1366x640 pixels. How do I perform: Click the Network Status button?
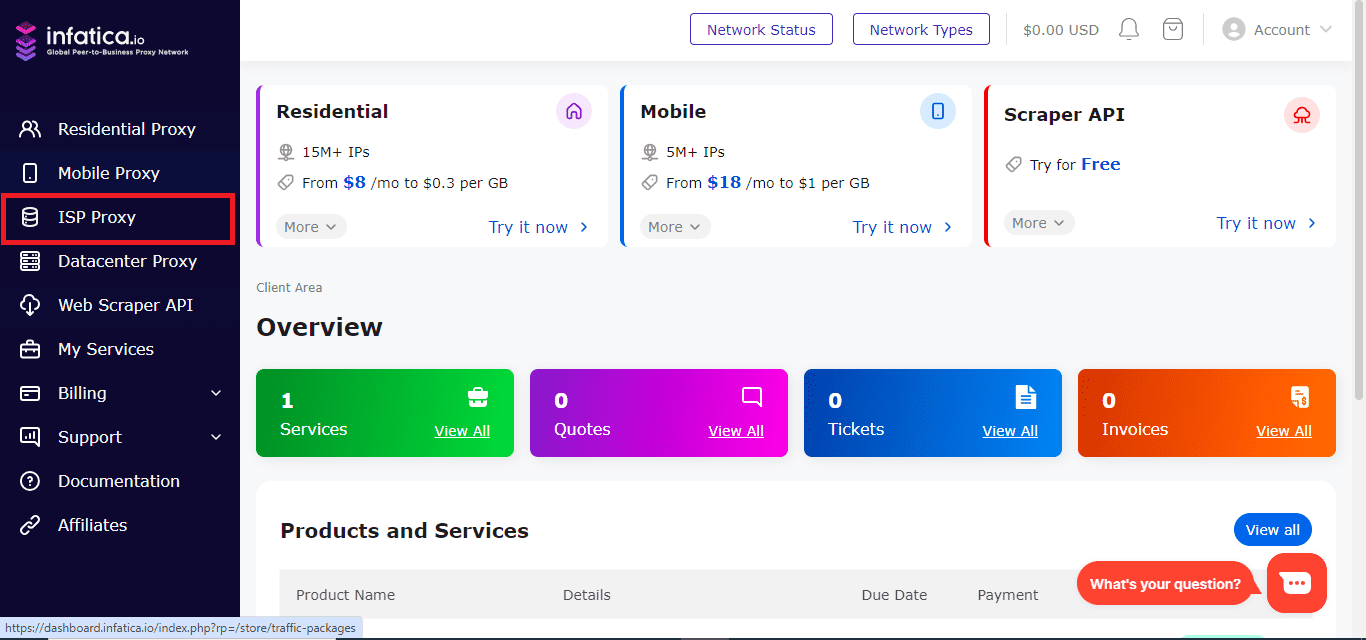tap(761, 29)
